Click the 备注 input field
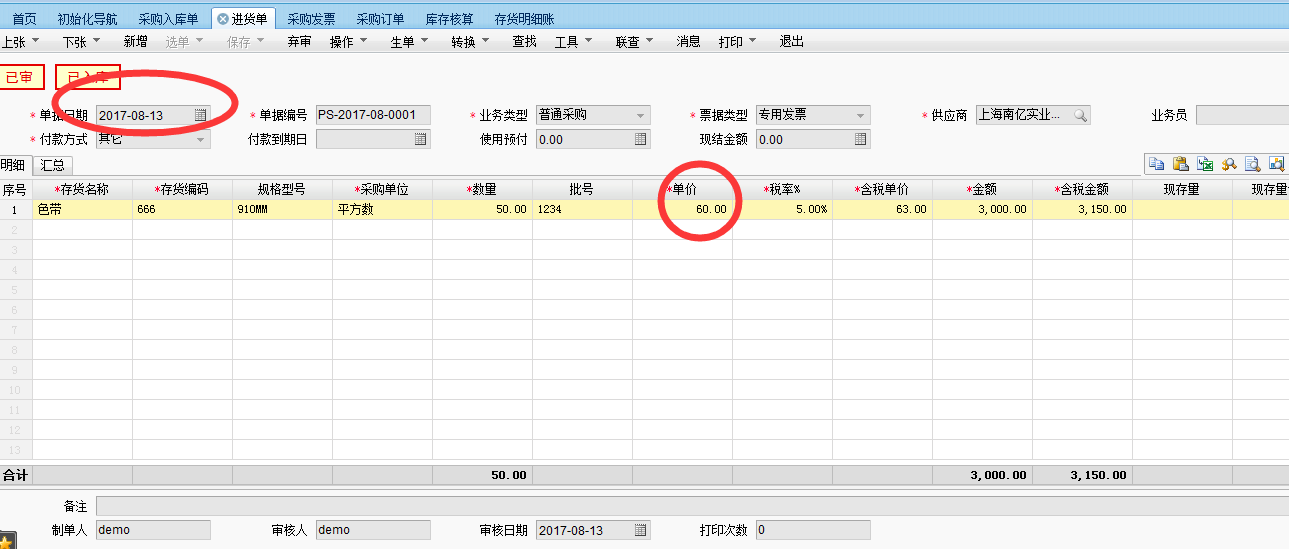Screen dimensions: 1289x549 690,507
